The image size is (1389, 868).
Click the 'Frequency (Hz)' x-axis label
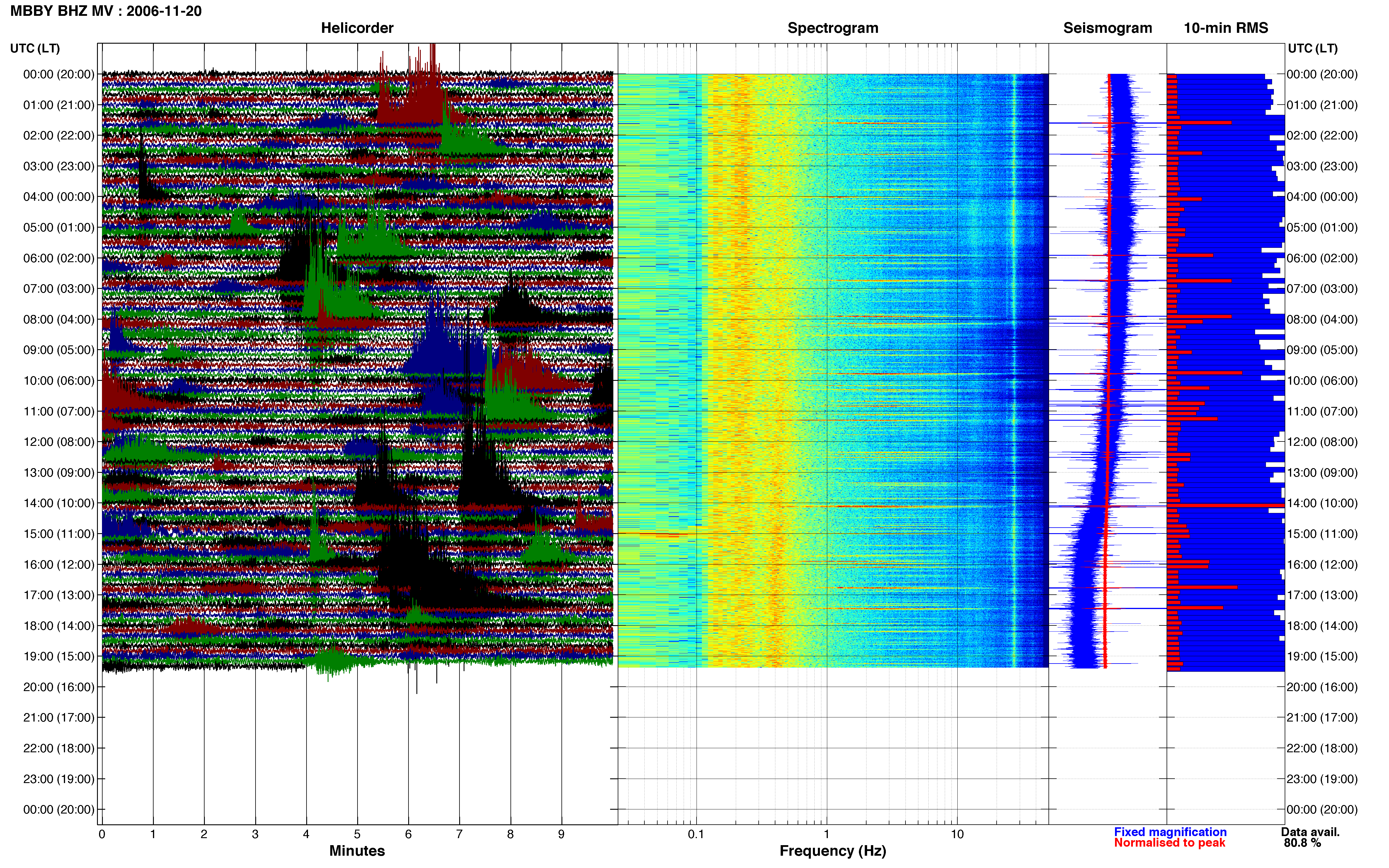pos(833,851)
